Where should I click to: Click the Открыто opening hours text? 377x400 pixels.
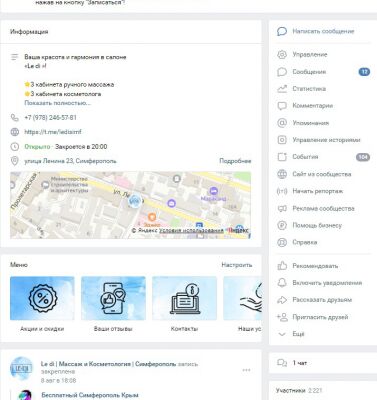(37, 146)
